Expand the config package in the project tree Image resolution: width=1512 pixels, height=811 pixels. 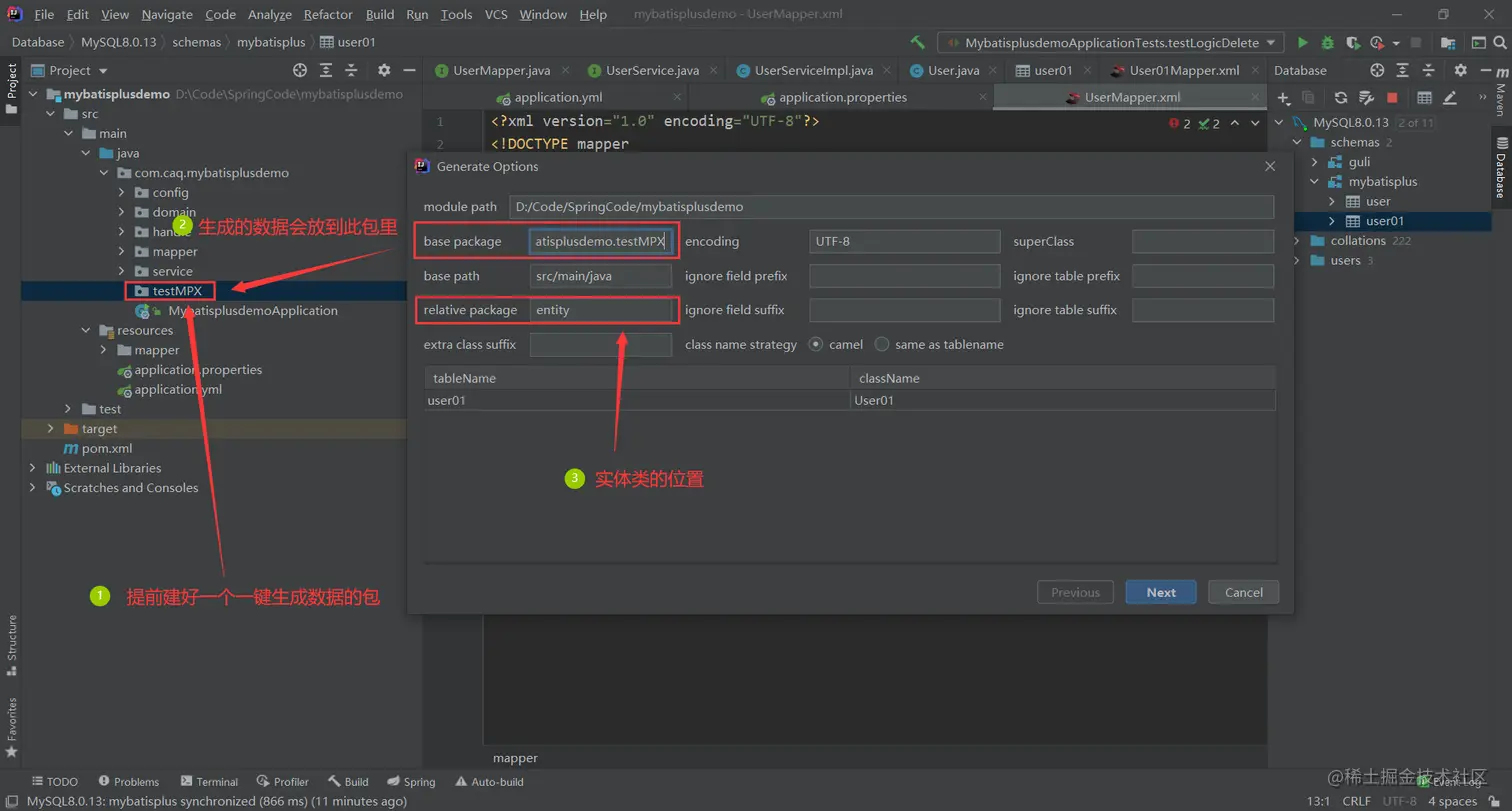pyautogui.click(x=121, y=192)
